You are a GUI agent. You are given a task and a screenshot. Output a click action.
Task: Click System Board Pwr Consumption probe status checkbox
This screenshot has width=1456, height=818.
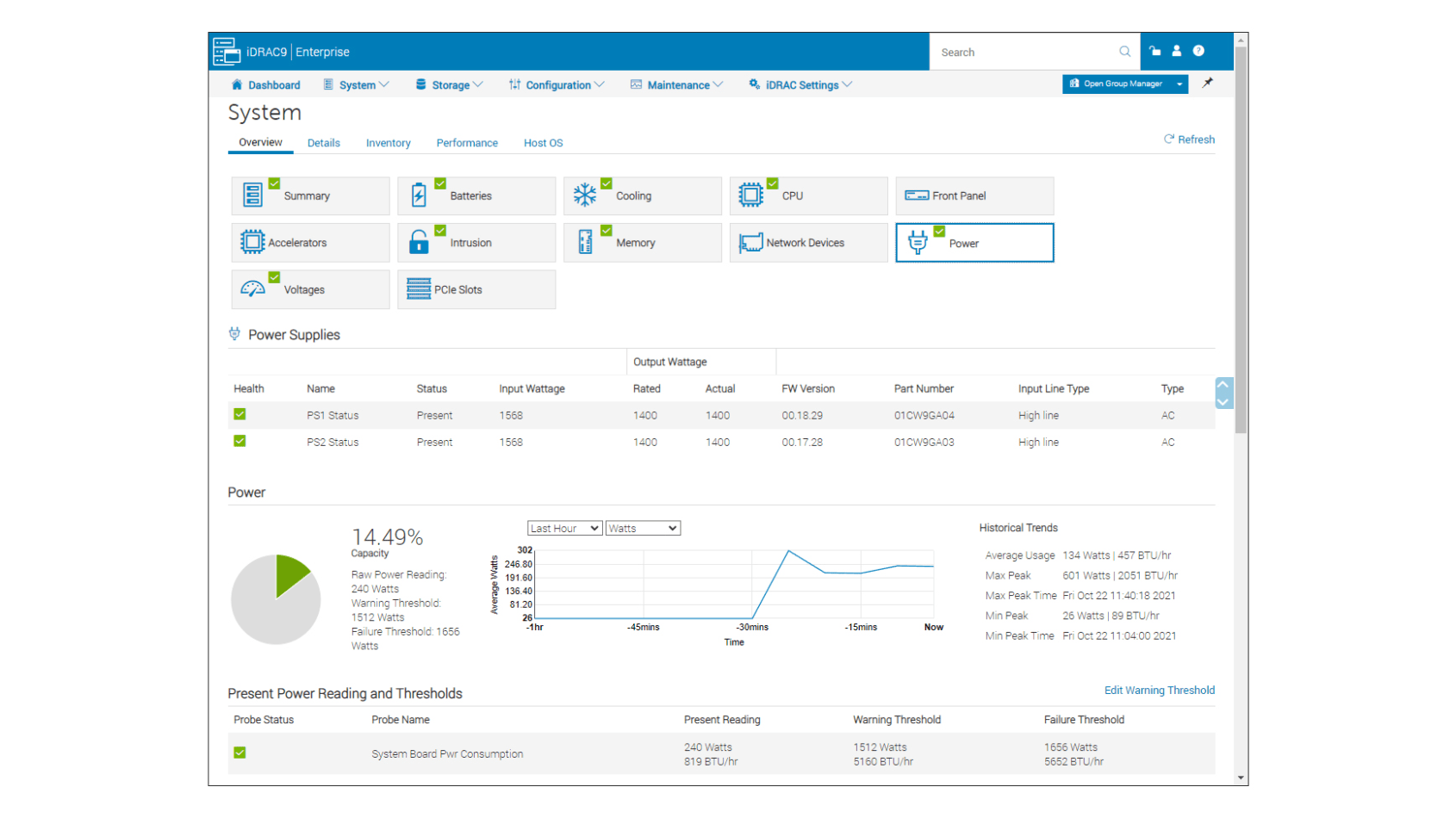click(240, 752)
